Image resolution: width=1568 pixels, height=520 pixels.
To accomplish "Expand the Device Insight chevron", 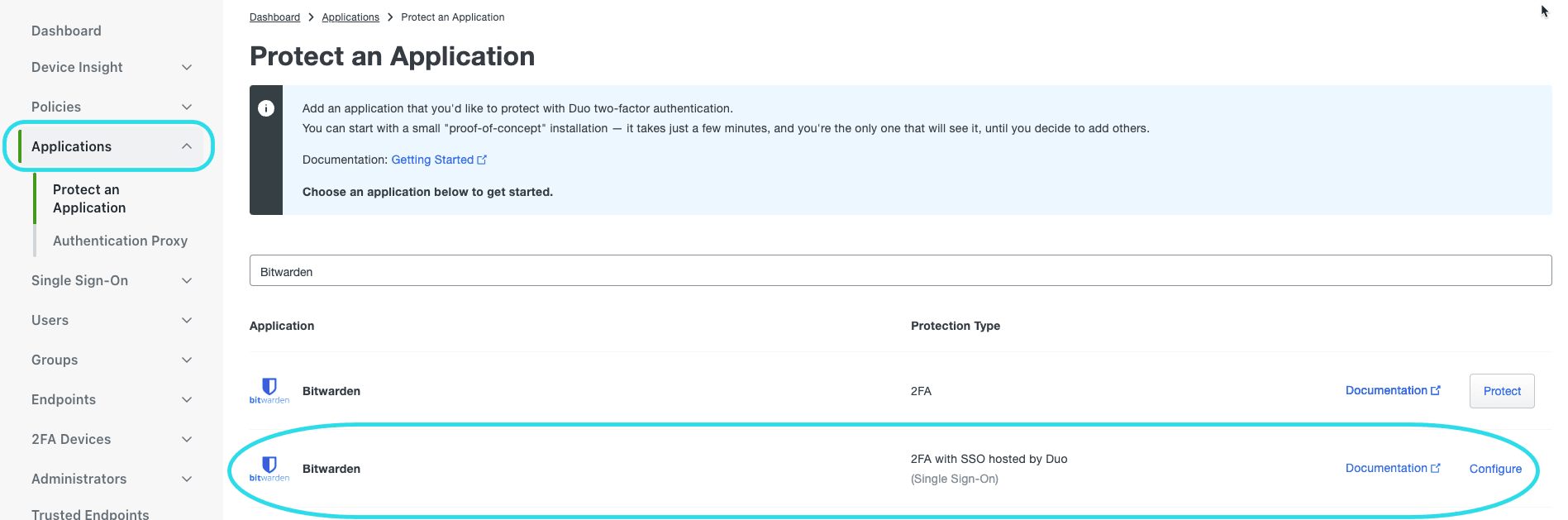I will (187, 67).
